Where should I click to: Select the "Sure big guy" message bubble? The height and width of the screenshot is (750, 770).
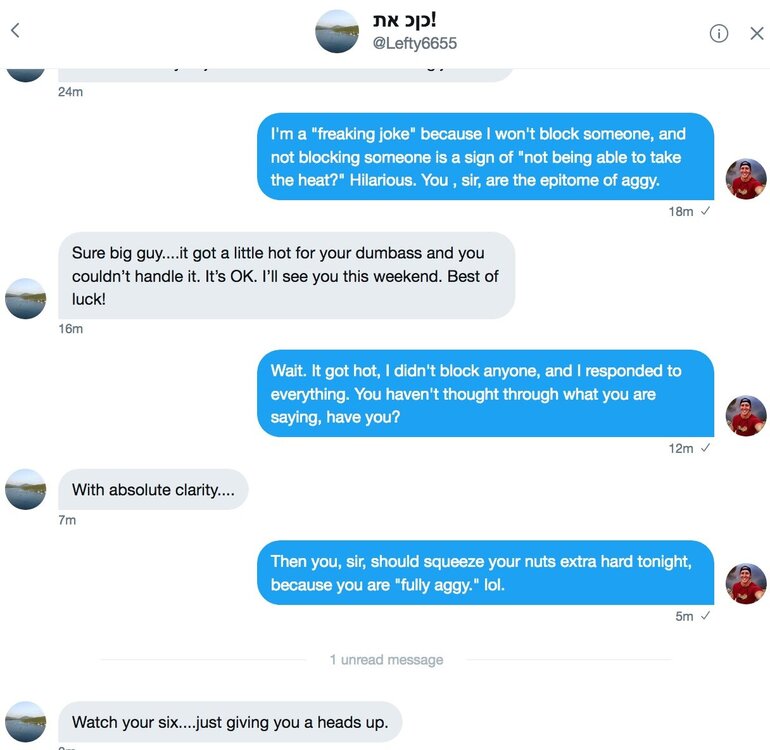(286, 276)
